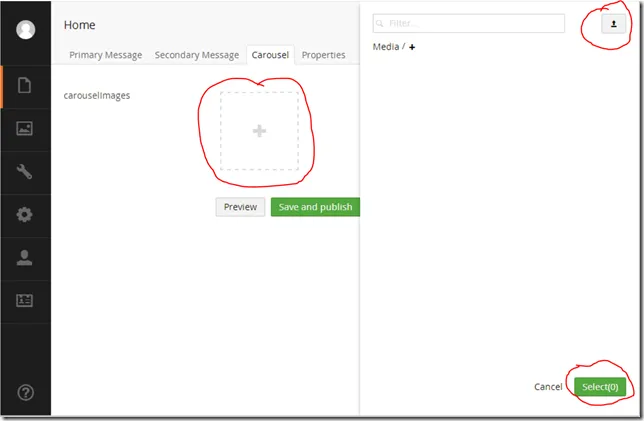This screenshot has width=644, height=421.
Task: Switch to the Secondary Message tab
Action: click(x=197, y=55)
